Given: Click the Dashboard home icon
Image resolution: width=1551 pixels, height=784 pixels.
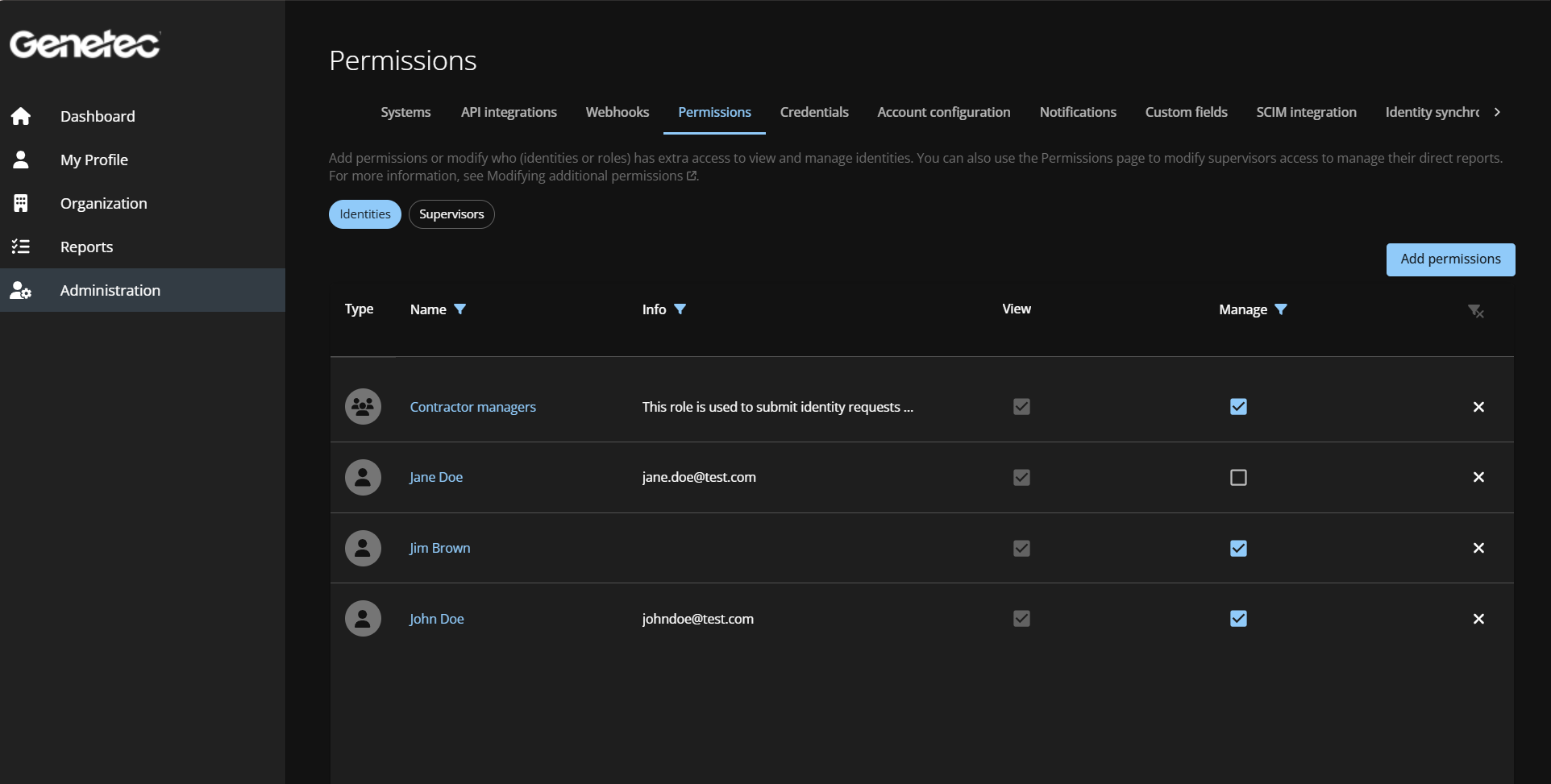Looking at the screenshot, I should [21, 116].
